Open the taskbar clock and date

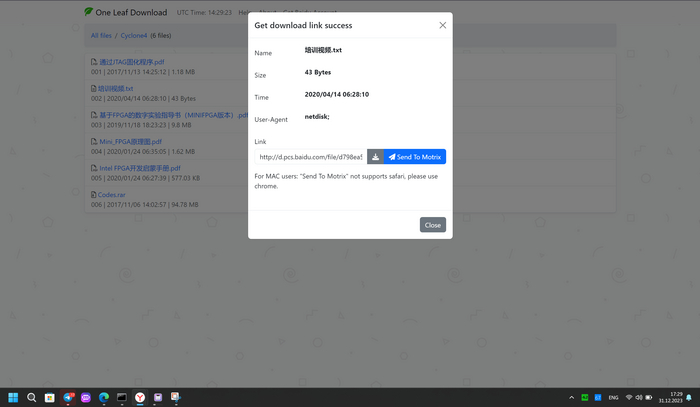tap(671, 397)
